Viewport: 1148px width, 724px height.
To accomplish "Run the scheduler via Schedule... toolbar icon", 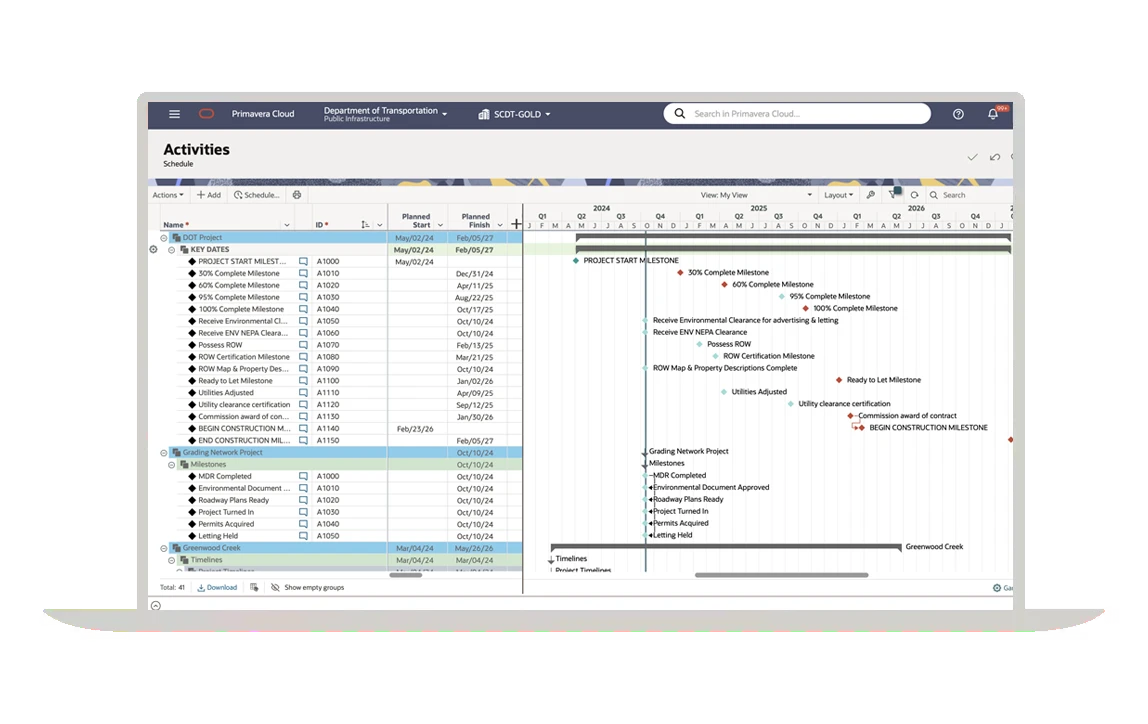I will click(x=257, y=195).
